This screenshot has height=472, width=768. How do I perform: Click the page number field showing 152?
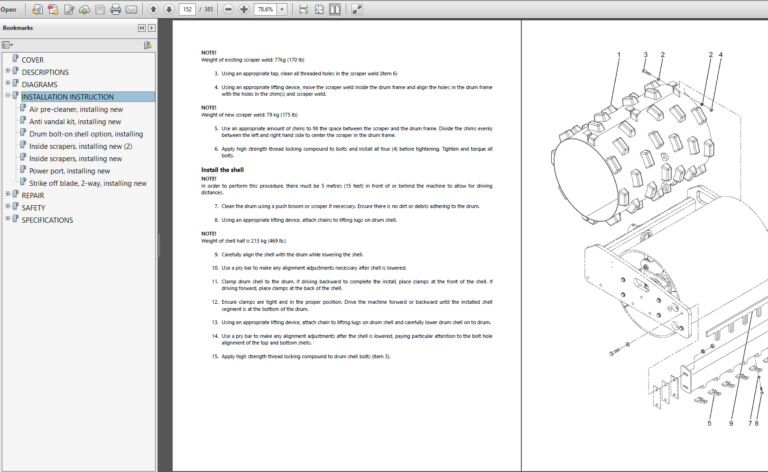188,9
